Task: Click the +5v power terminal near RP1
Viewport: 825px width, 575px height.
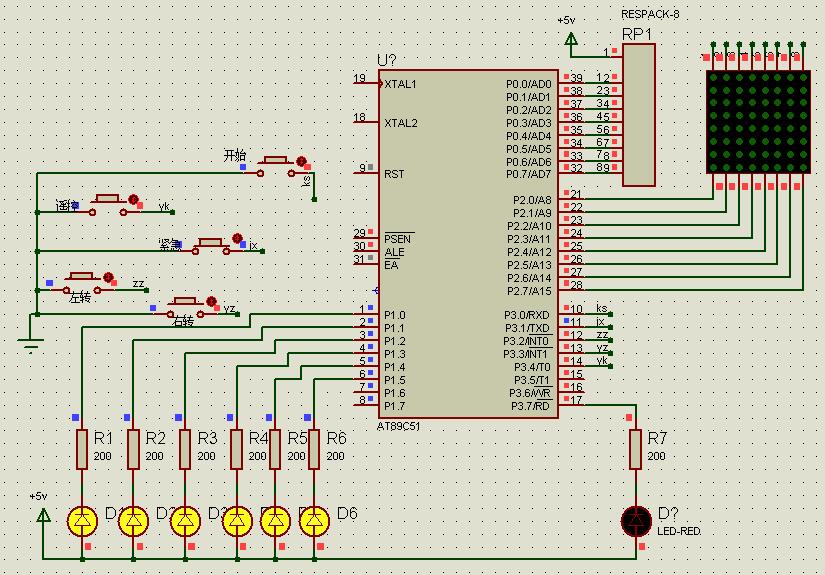Action: (571, 38)
